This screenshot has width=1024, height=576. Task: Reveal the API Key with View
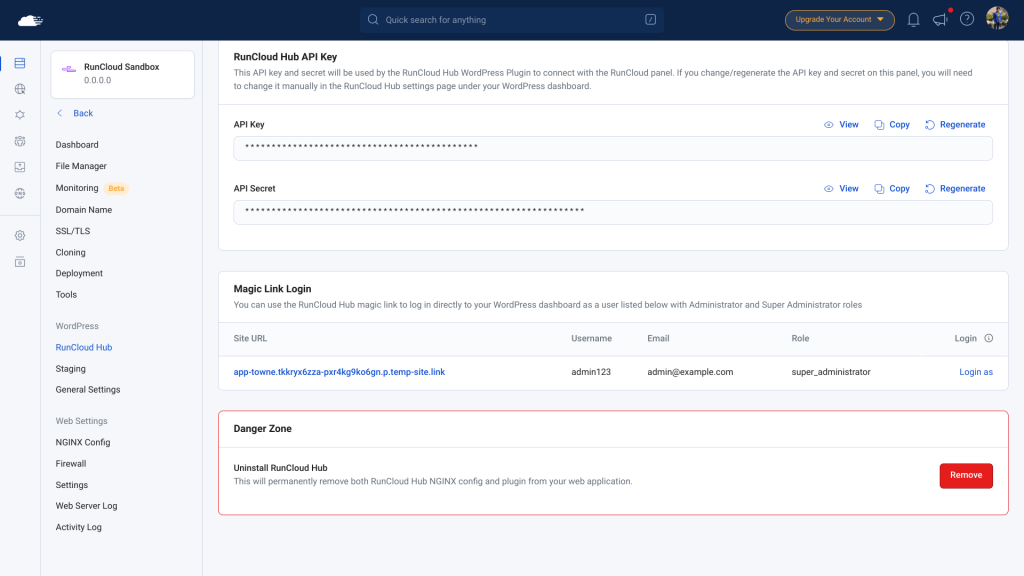841,125
